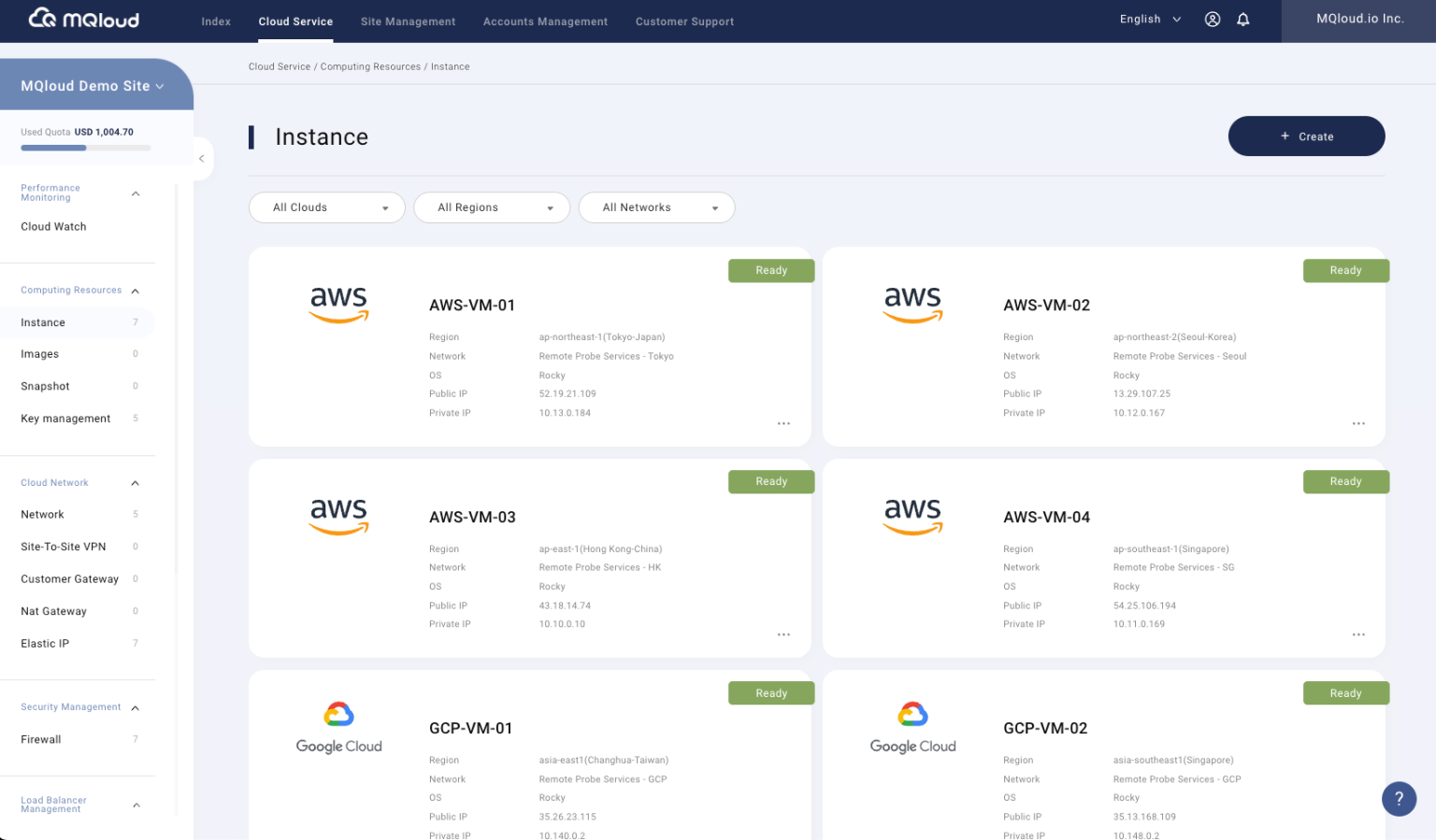Expand the MQloud Demo Site selector
This screenshot has width=1436, height=840.
point(91,85)
